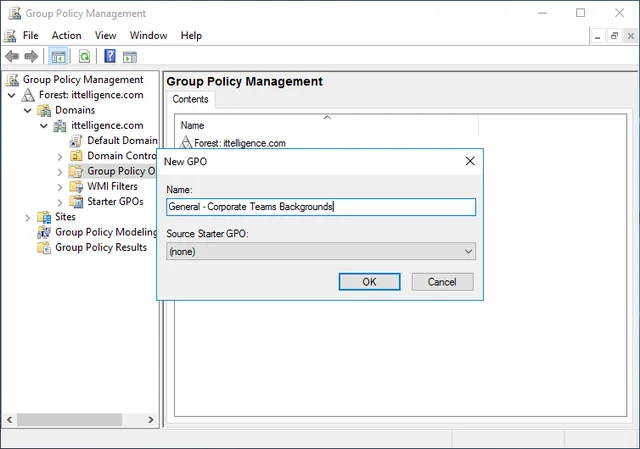Close the New GPO dialog with X
The image size is (640, 449).
[470, 161]
